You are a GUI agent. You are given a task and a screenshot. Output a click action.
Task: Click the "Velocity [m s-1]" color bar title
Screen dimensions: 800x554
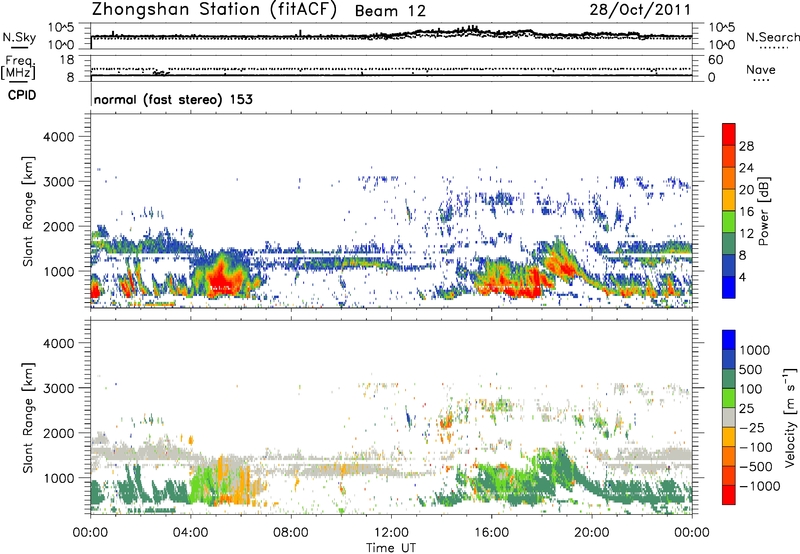pyautogui.click(x=790, y=418)
